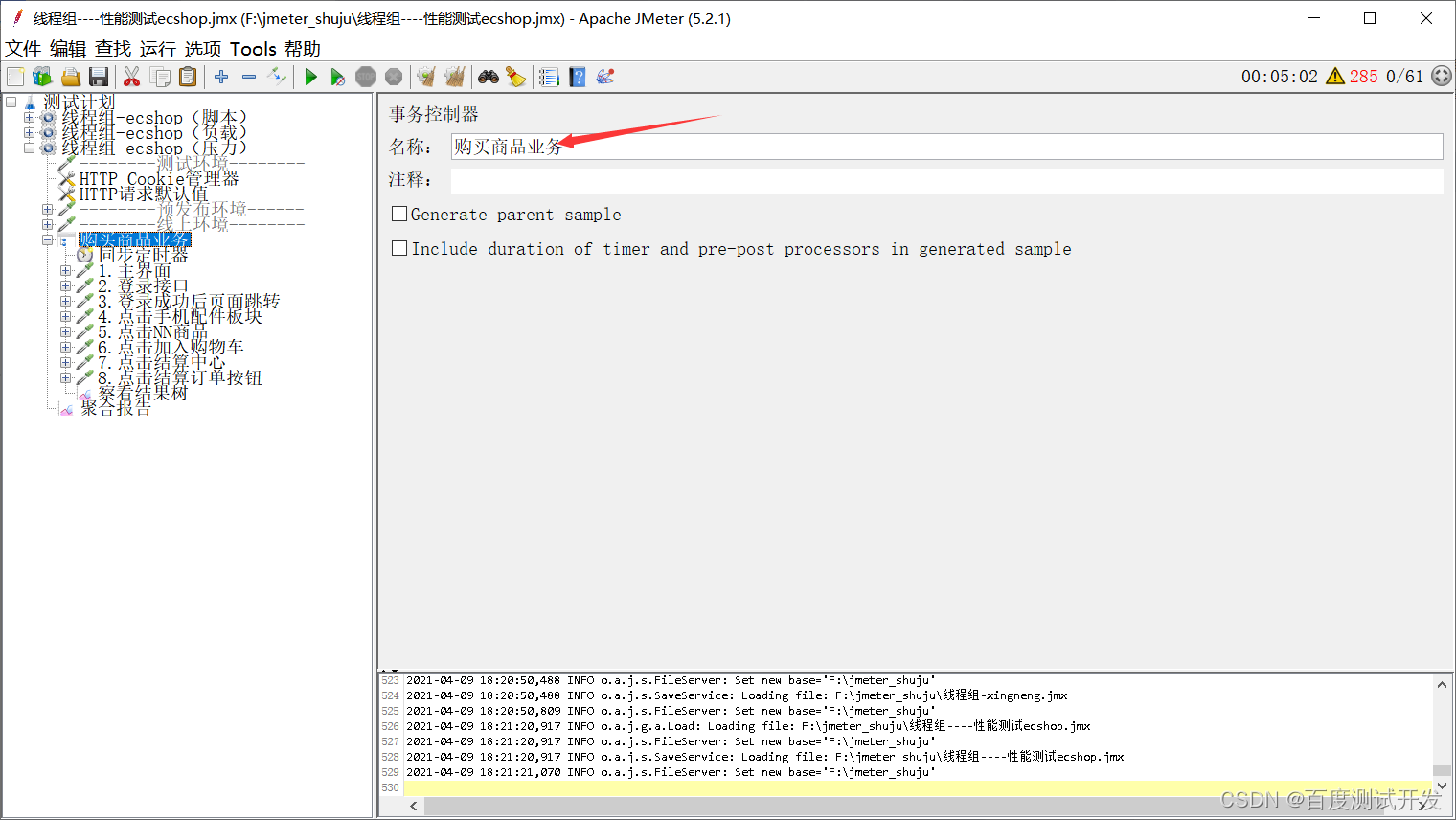Image resolution: width=1456 pixels, height=820 pixels.
Task: Select 5. 点击NN商品 tree item
Action: [x=152, y=332]
